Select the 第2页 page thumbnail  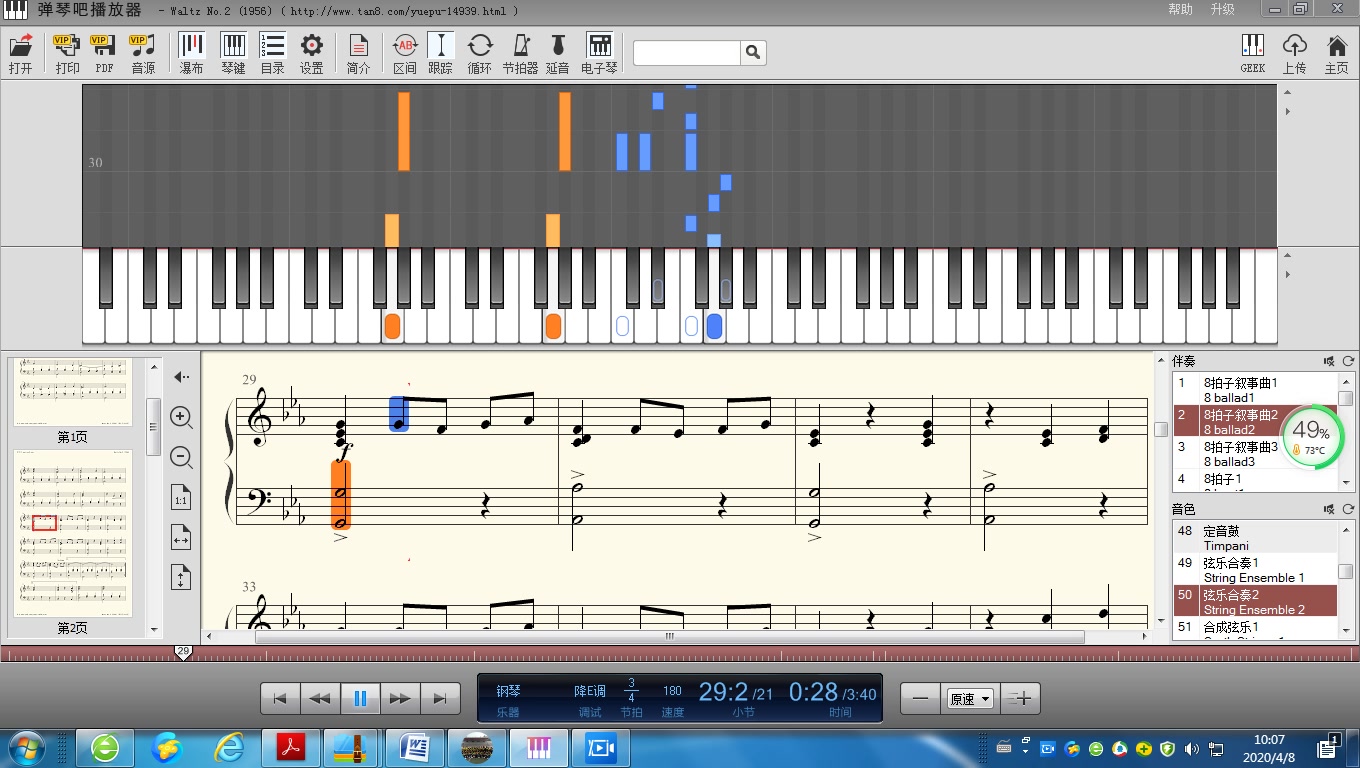pos(72,541)
